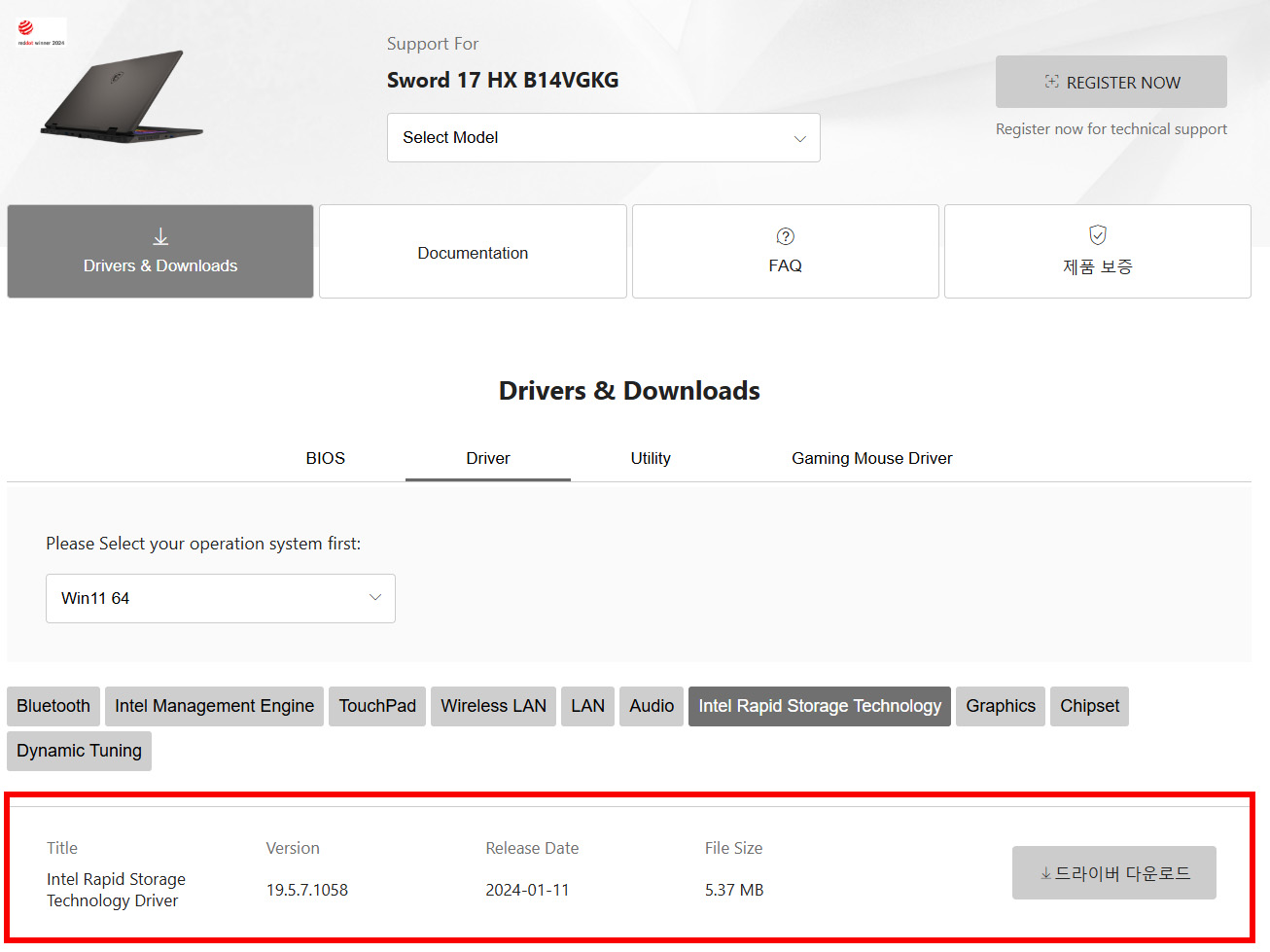Click the Register now for technical support text

coord(1111,129)
